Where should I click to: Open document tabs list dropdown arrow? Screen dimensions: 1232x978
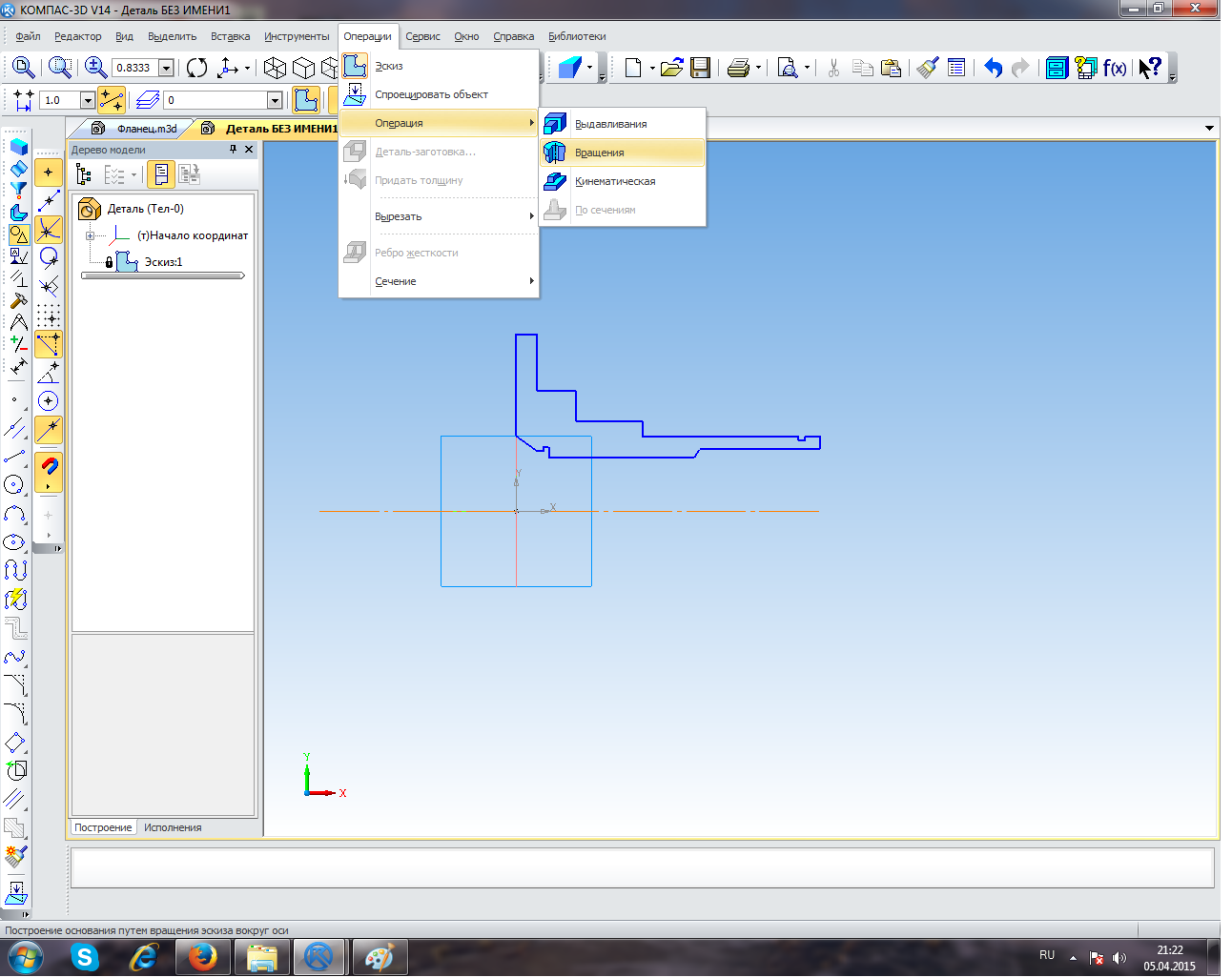coord(1209,129)
